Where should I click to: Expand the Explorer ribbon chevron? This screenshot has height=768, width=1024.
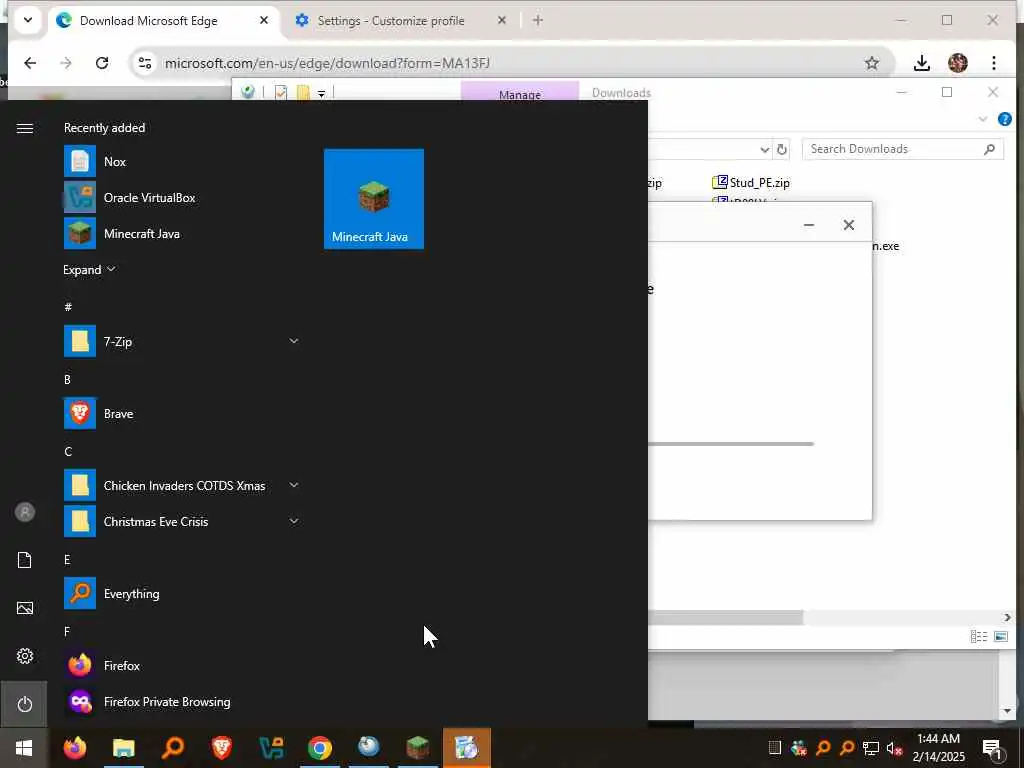click(982, 119)
